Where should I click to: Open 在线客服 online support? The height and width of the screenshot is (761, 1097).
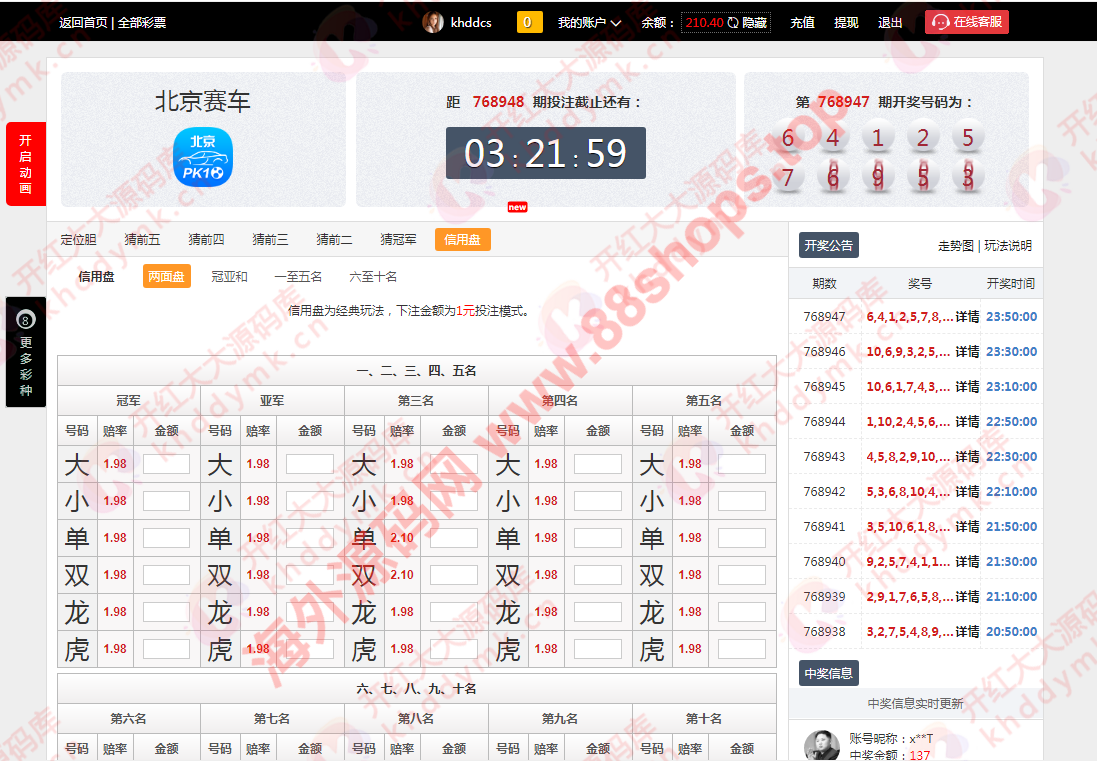967,22
